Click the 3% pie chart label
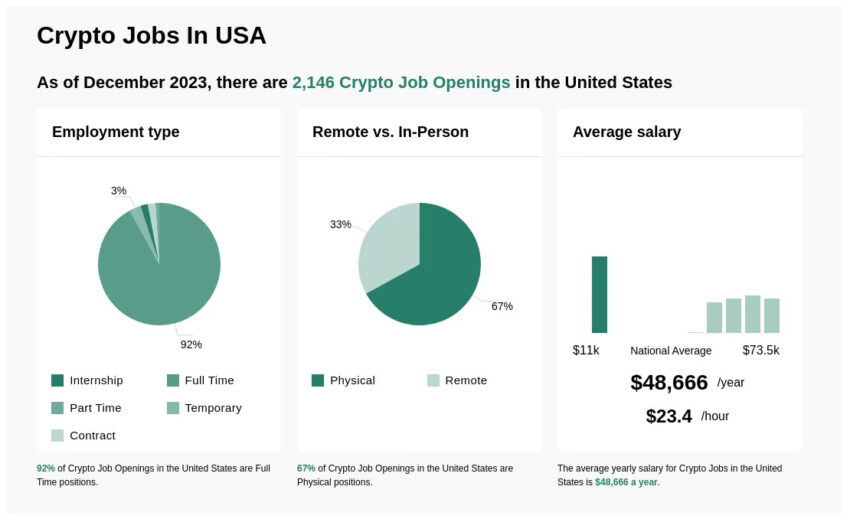The width and height of the screenshot is (850, 532). pyautogui.click(x=119, y=191)
